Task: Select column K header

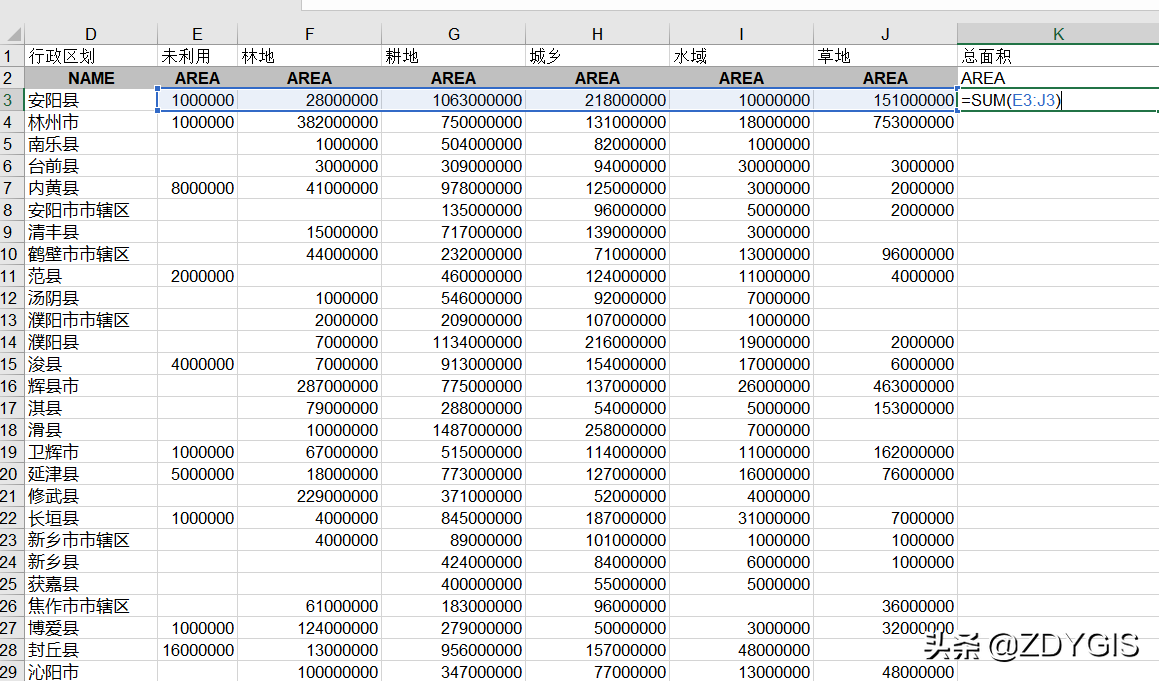Action: pyautogui.click(x=1058, y=34)
